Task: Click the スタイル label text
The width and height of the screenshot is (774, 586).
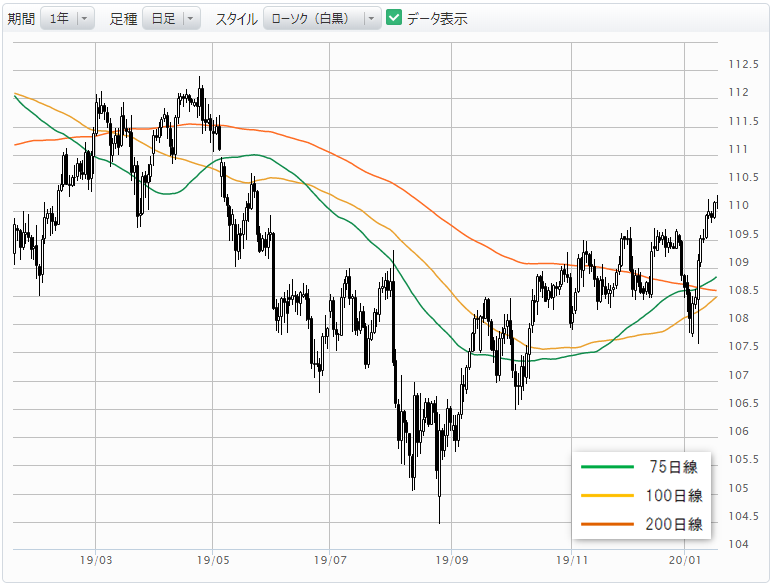Action: click(x=236, y=19)
